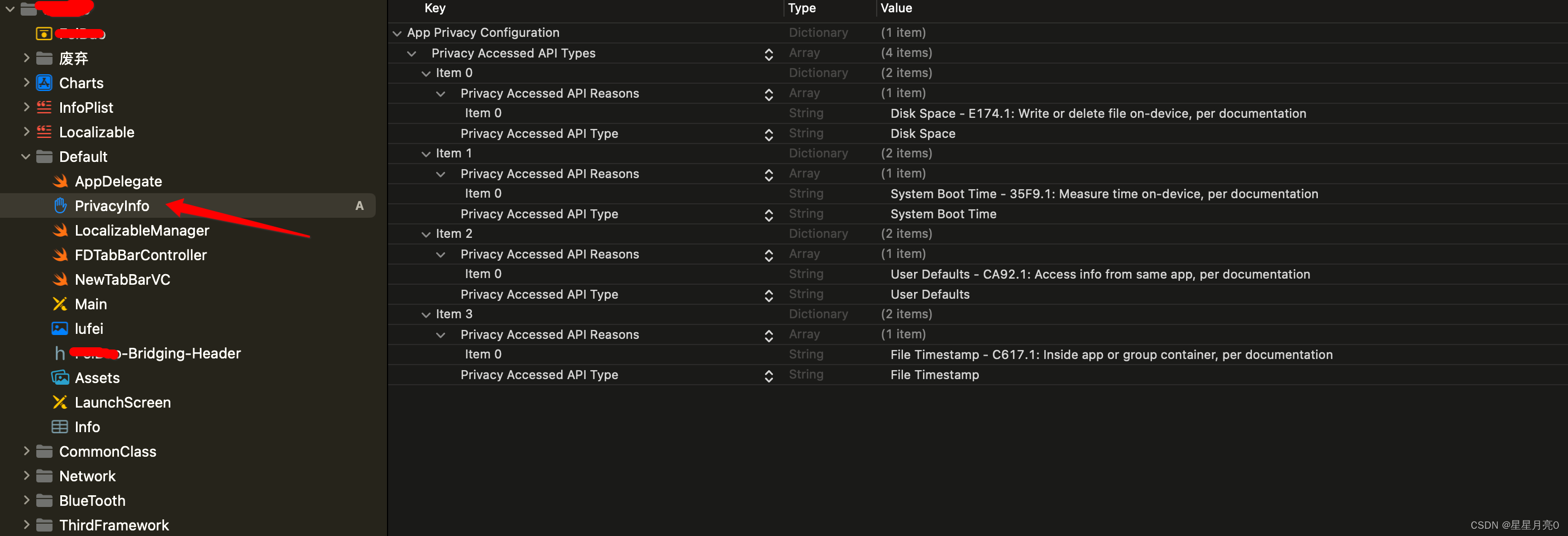Click the Main storyboard icon
1568x536 pixels.
(x=60, y=304)
